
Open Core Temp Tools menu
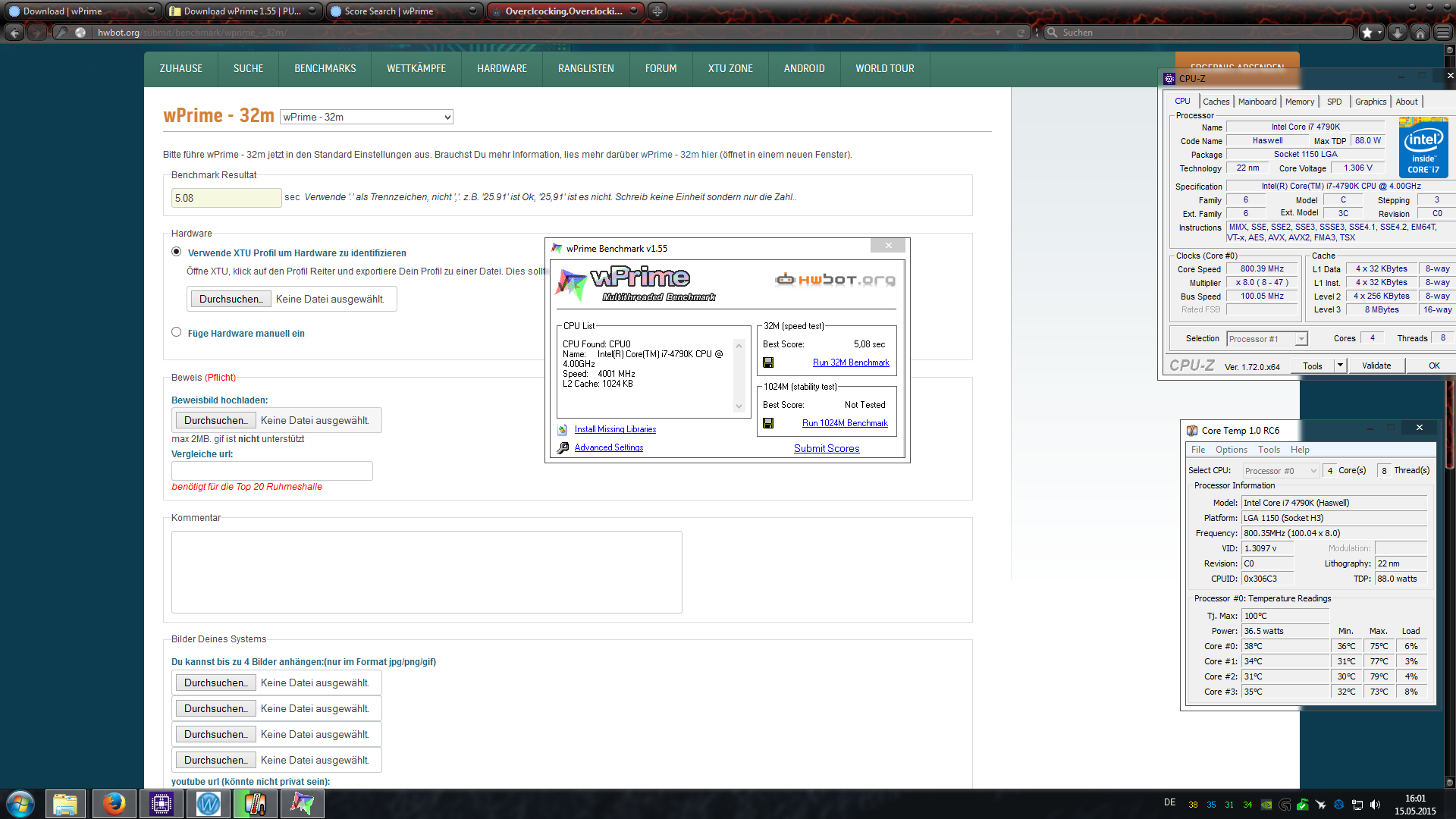pos(1269,450)
